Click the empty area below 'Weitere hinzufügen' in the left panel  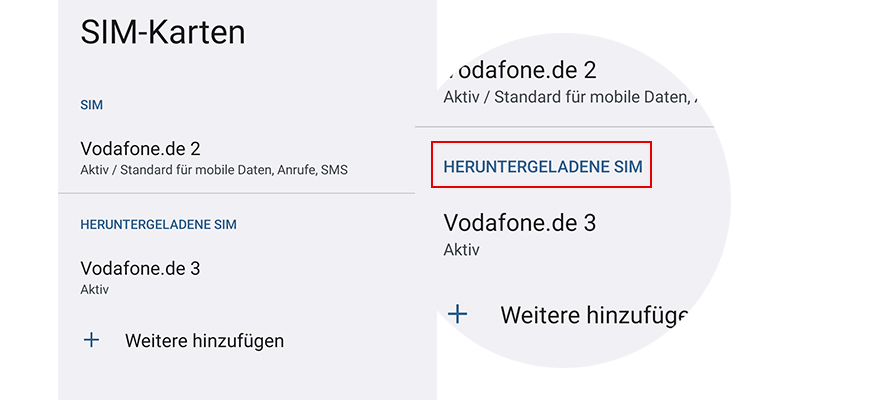point(247,380)
